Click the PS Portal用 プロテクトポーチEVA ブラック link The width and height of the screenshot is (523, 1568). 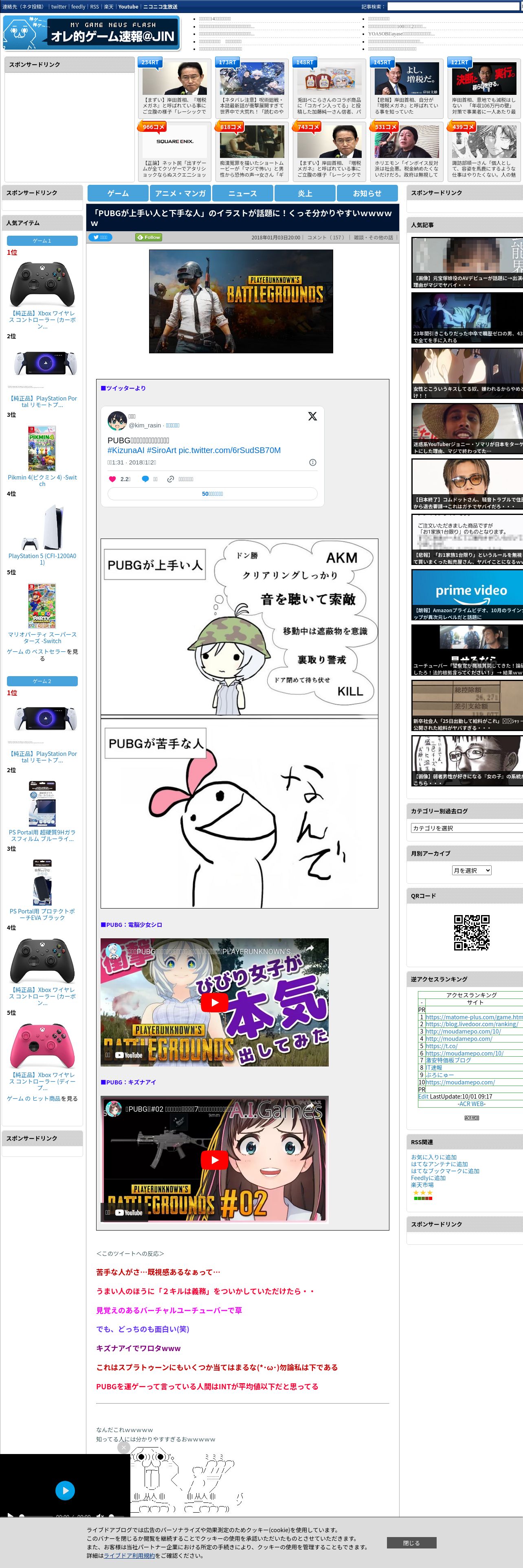coord(42,914)
